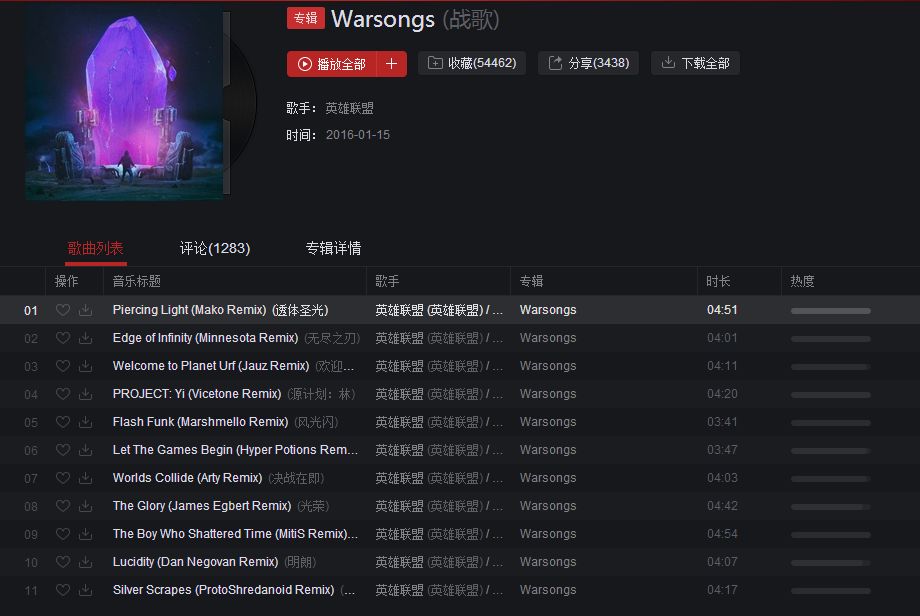
Task: Open the 评论(1283) comments tab
Action: (x=215, y=248)
